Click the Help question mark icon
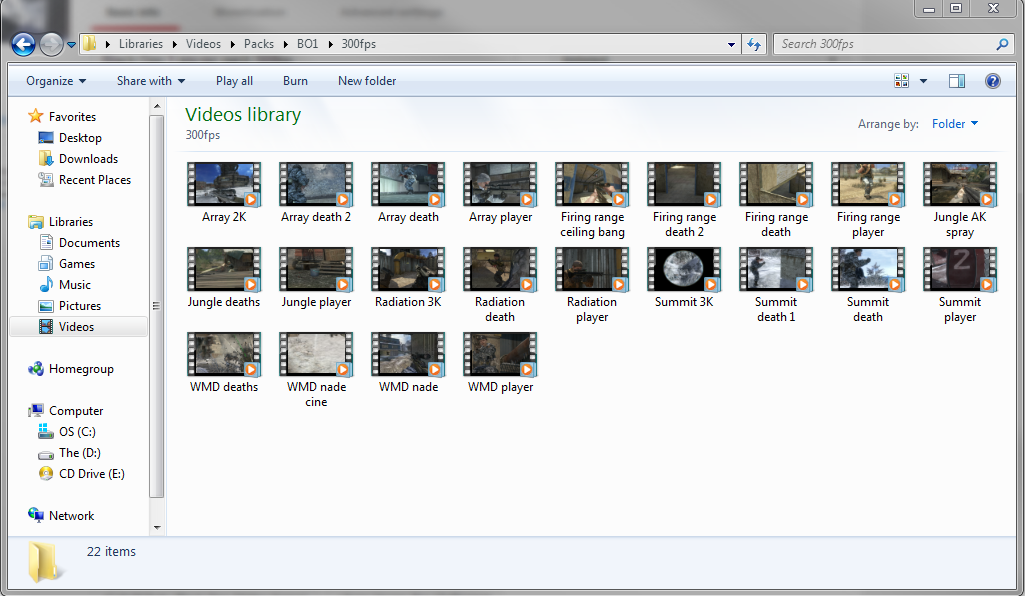Screen dimensions: 1025x596 (992, 81)
